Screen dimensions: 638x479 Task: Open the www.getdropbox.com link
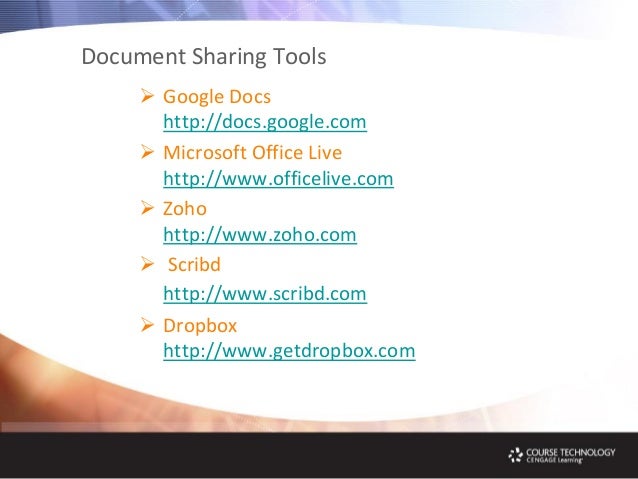click(289, 351)
